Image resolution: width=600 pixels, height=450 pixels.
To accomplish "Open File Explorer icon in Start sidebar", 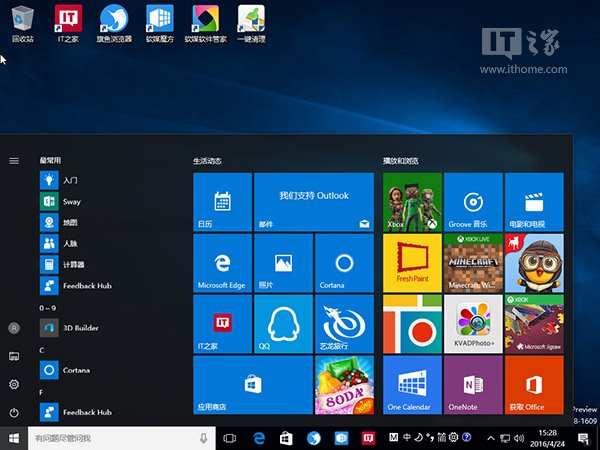I will click(x=14, y=356).
